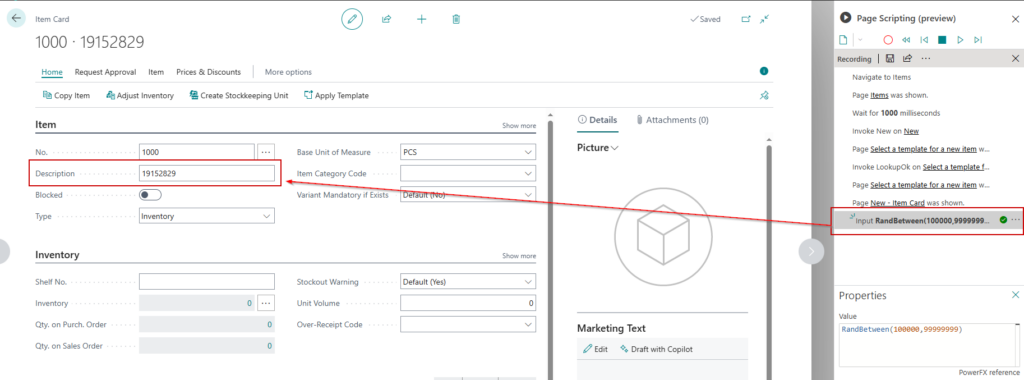Go back with the back arrow

tap(16, 18)
